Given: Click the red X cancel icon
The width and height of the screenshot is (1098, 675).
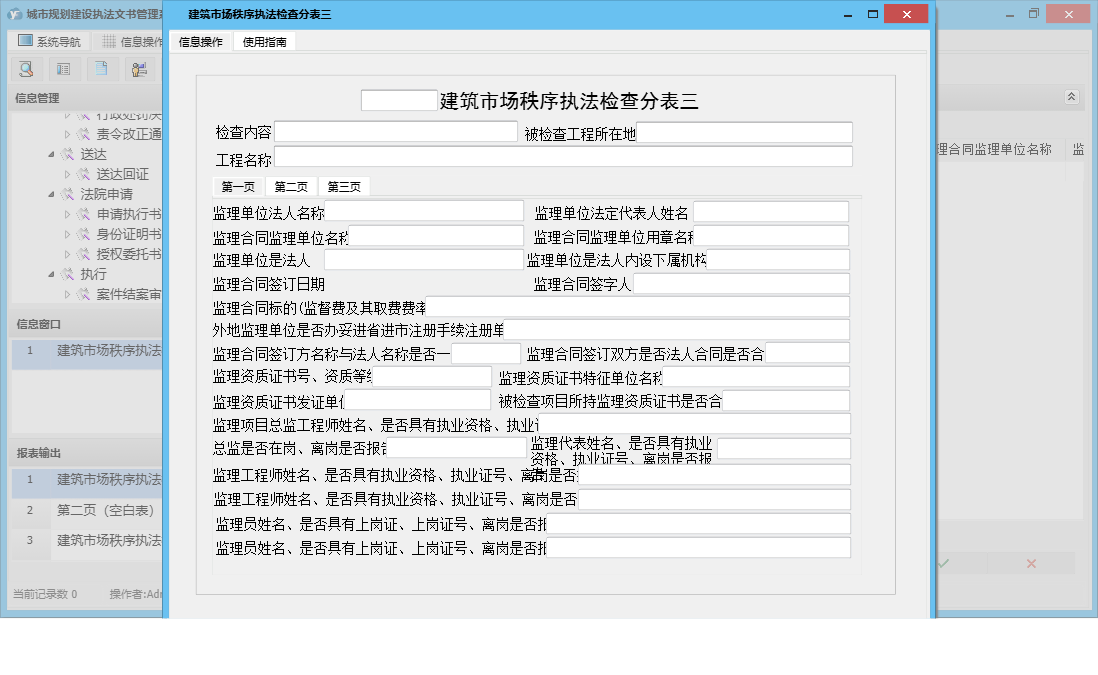Looking at the screenshot, I should tap(1031, 563).
